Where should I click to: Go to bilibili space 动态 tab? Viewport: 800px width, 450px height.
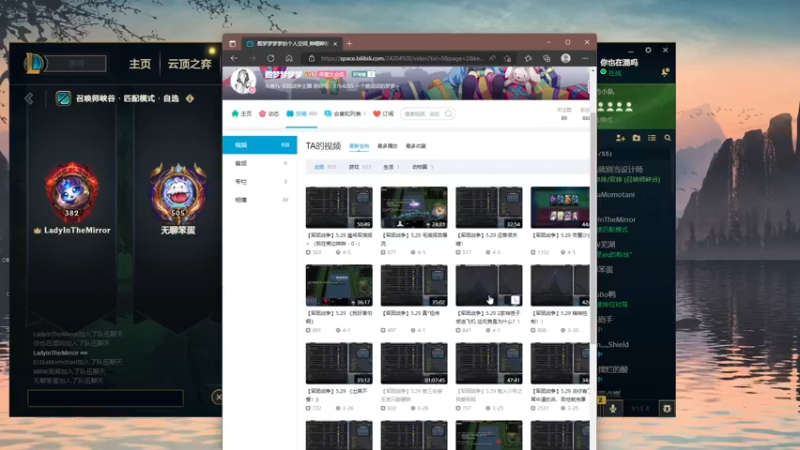269,114
